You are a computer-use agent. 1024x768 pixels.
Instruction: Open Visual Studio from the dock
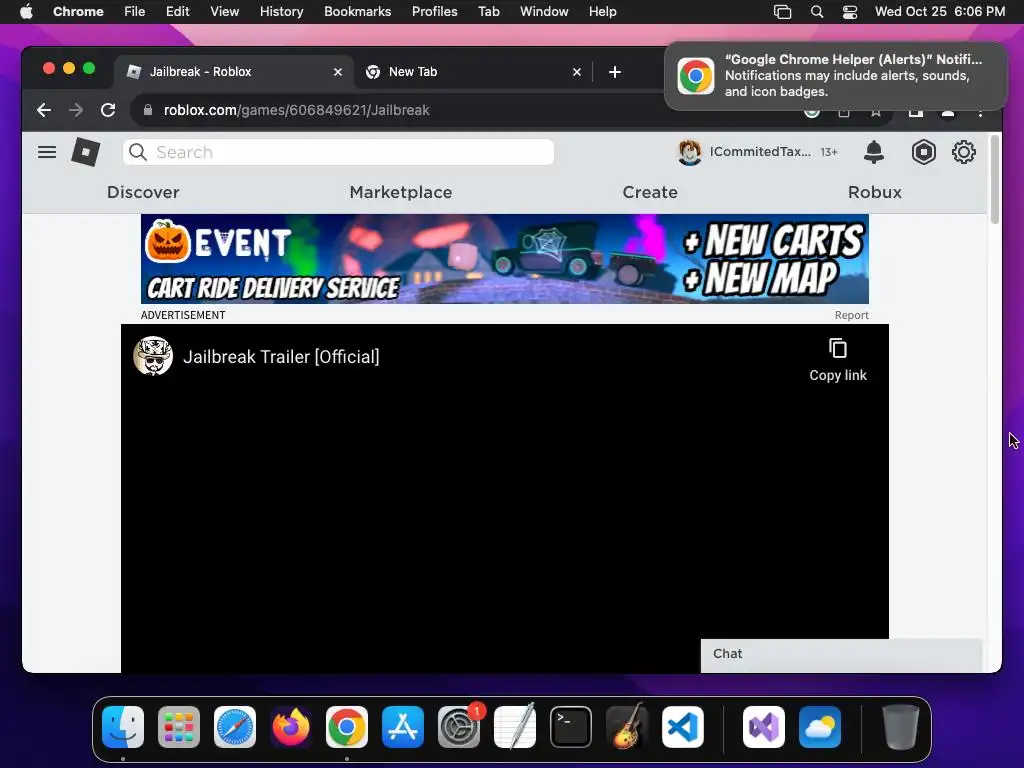(763, 727)
